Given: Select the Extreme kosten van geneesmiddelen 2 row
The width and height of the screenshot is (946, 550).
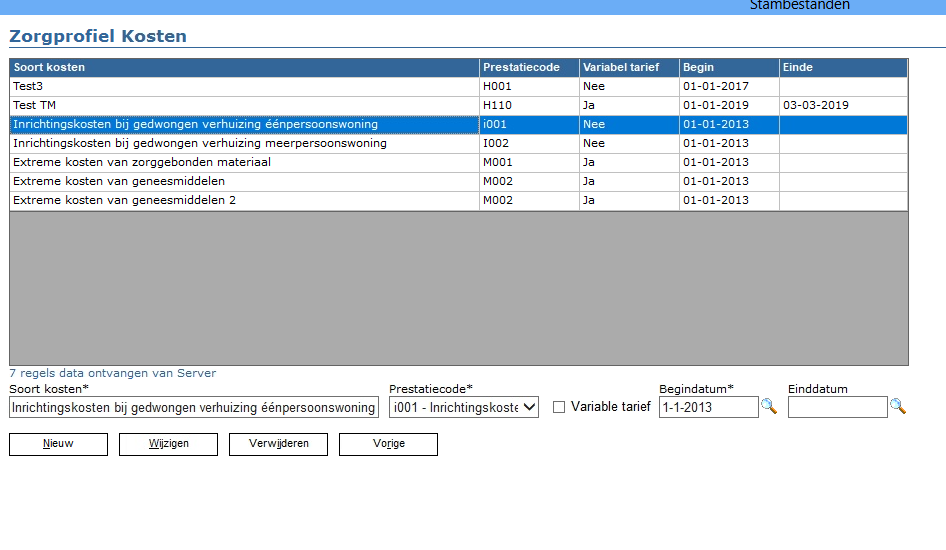Looking at the screenshot, I should [x=244, y=200].
